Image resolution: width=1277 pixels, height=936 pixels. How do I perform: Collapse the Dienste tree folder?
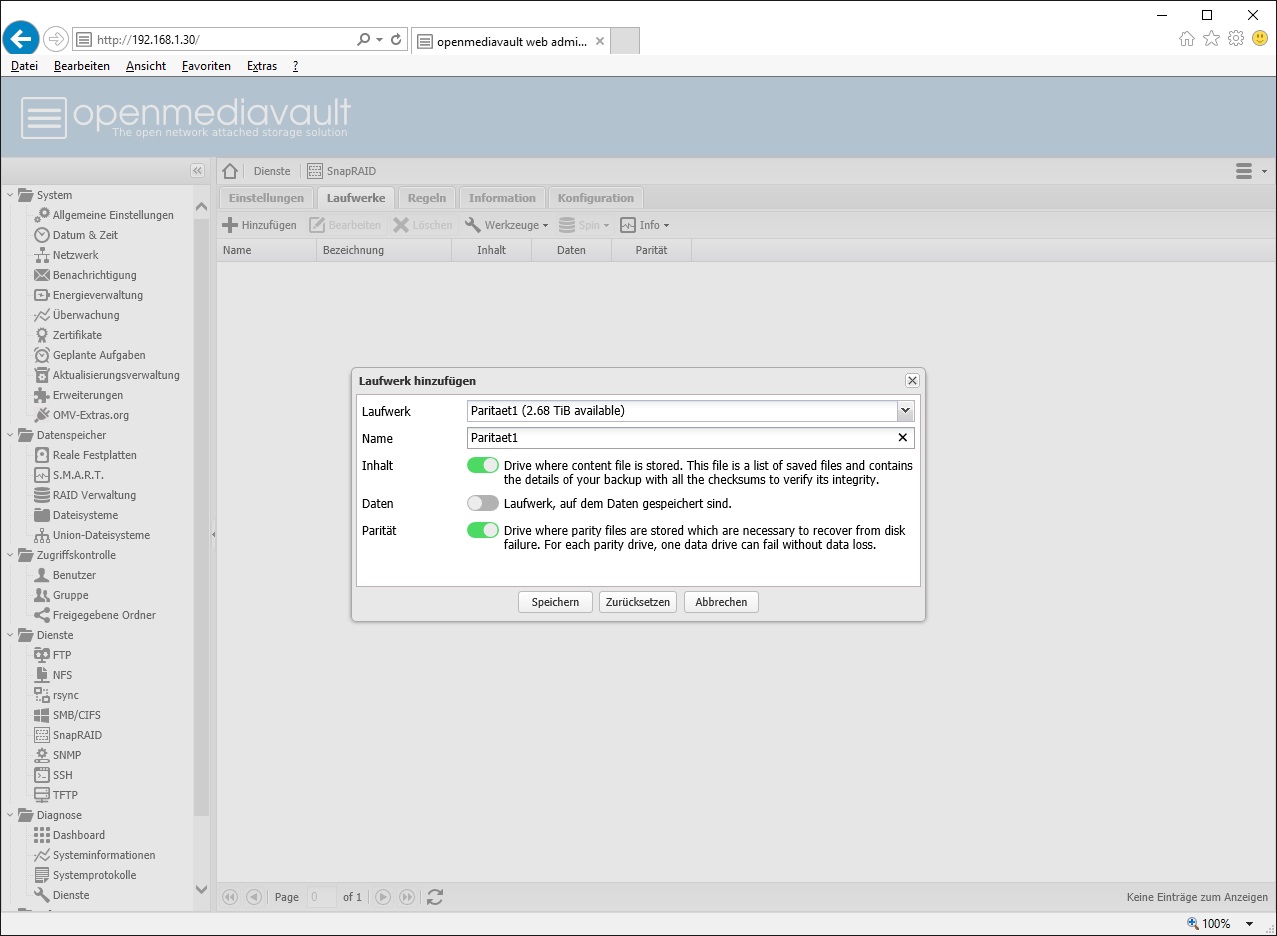click(x=11, y=635)
